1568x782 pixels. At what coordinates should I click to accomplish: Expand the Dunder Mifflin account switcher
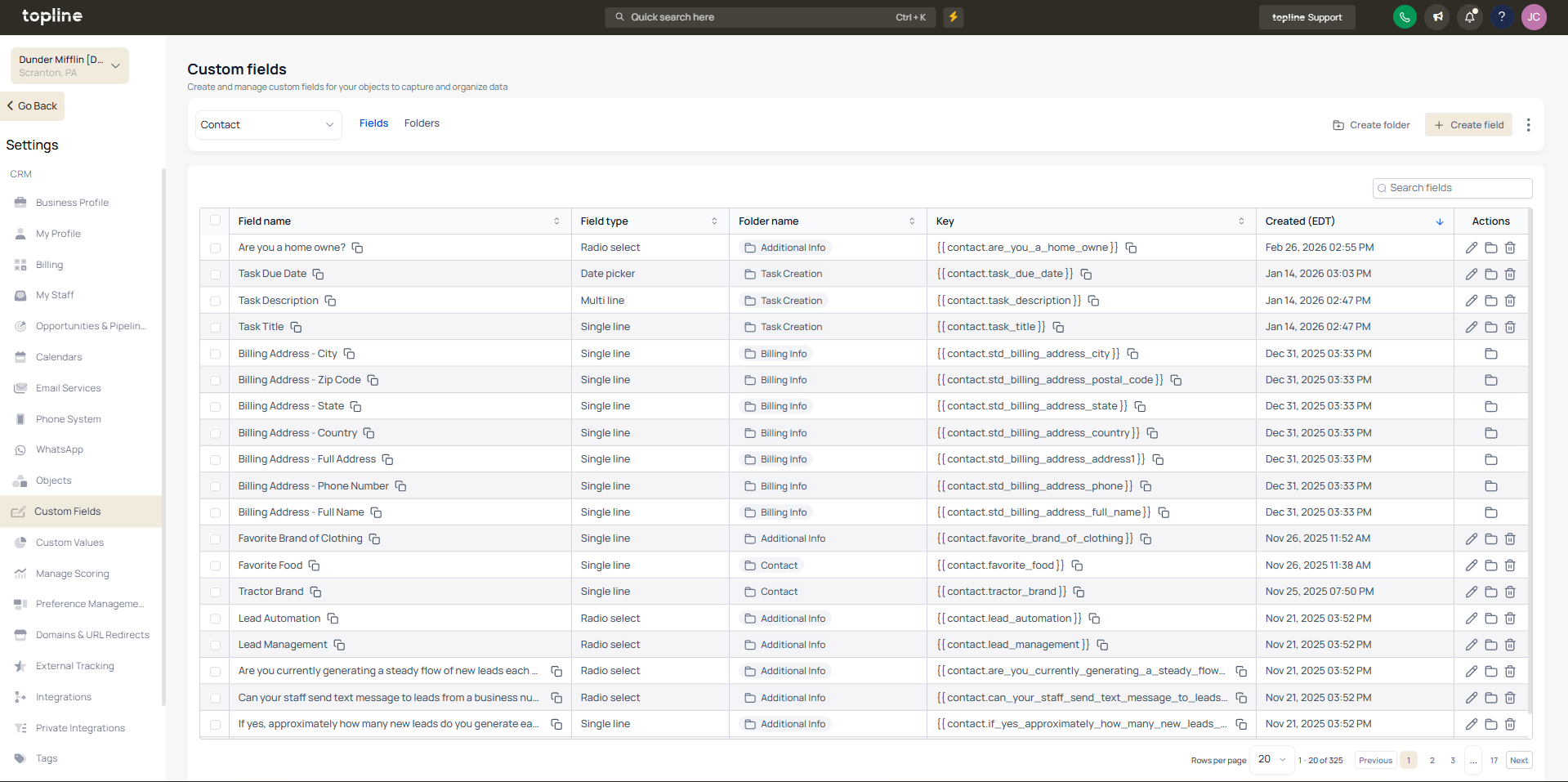pyautogui.click(x=69, y=65)
